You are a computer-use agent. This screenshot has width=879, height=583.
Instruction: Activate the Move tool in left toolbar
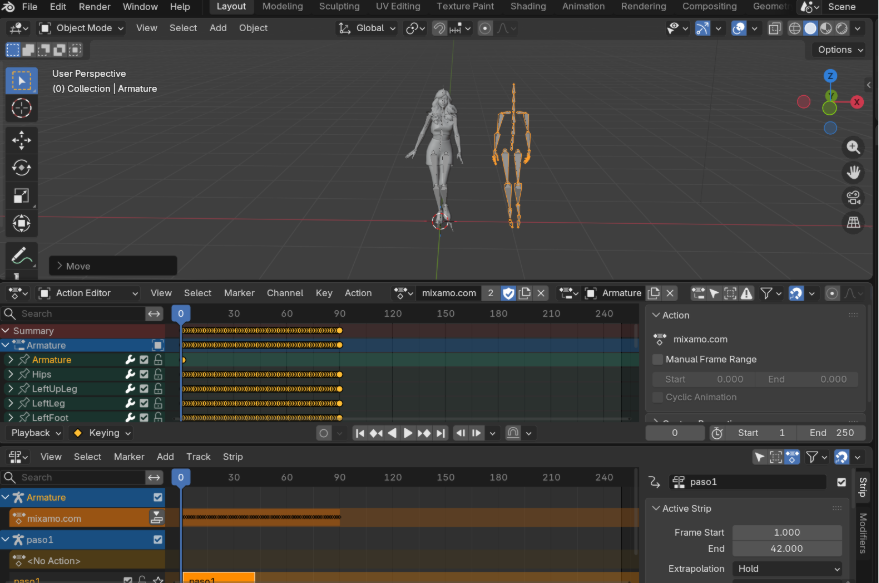(x=21, y=139)
